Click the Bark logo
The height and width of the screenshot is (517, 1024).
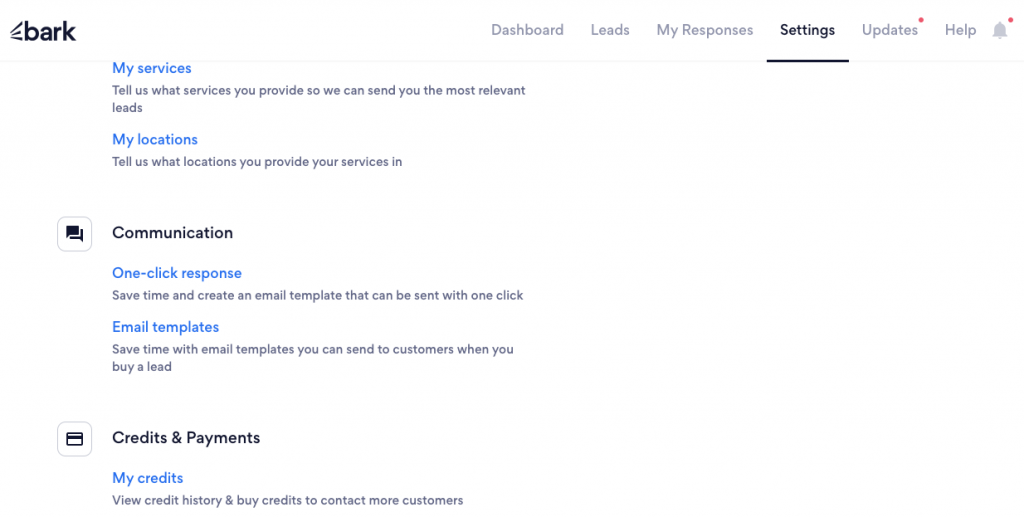[x=43, y=31]
